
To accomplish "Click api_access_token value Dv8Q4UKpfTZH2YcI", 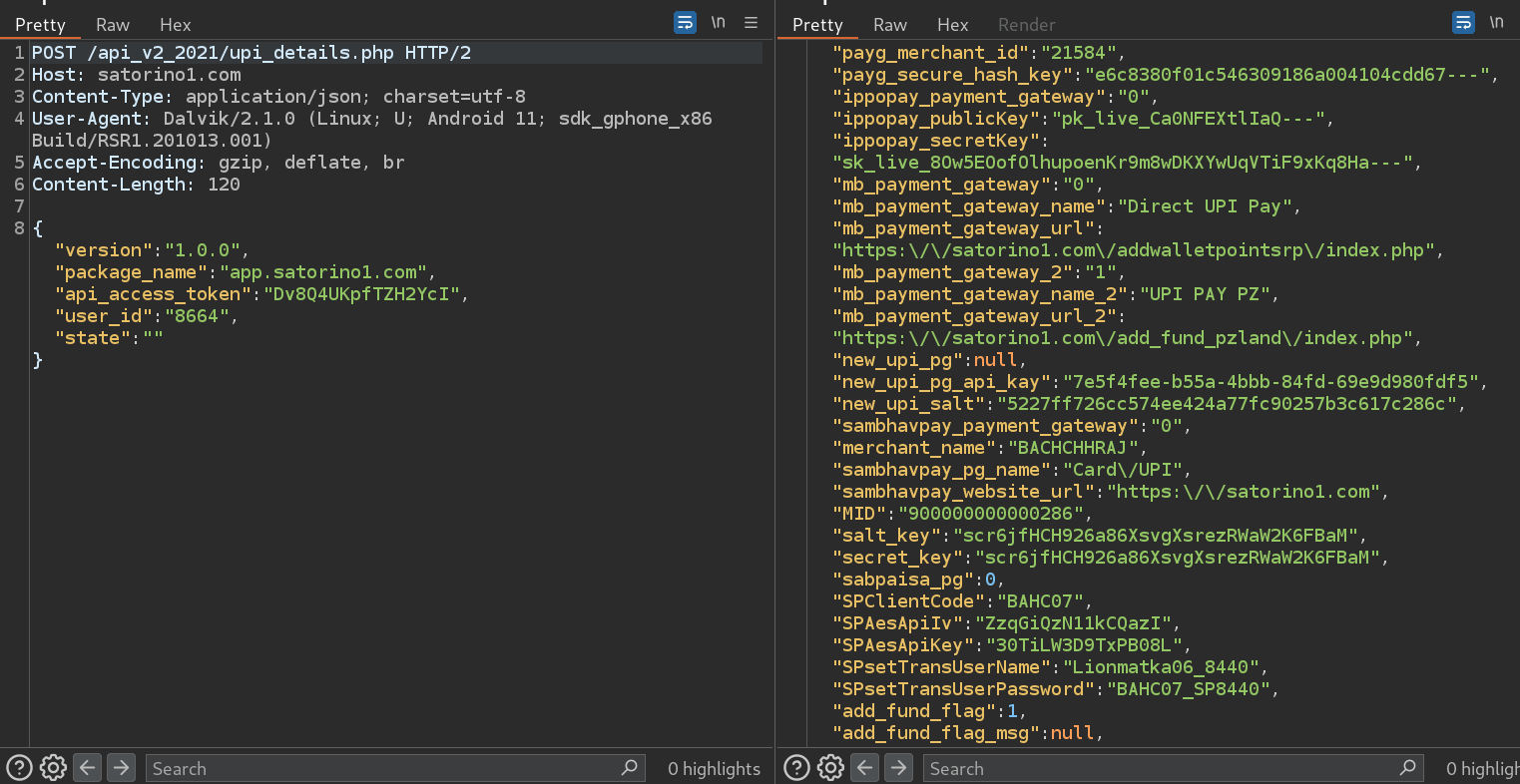I will (360, 294).
